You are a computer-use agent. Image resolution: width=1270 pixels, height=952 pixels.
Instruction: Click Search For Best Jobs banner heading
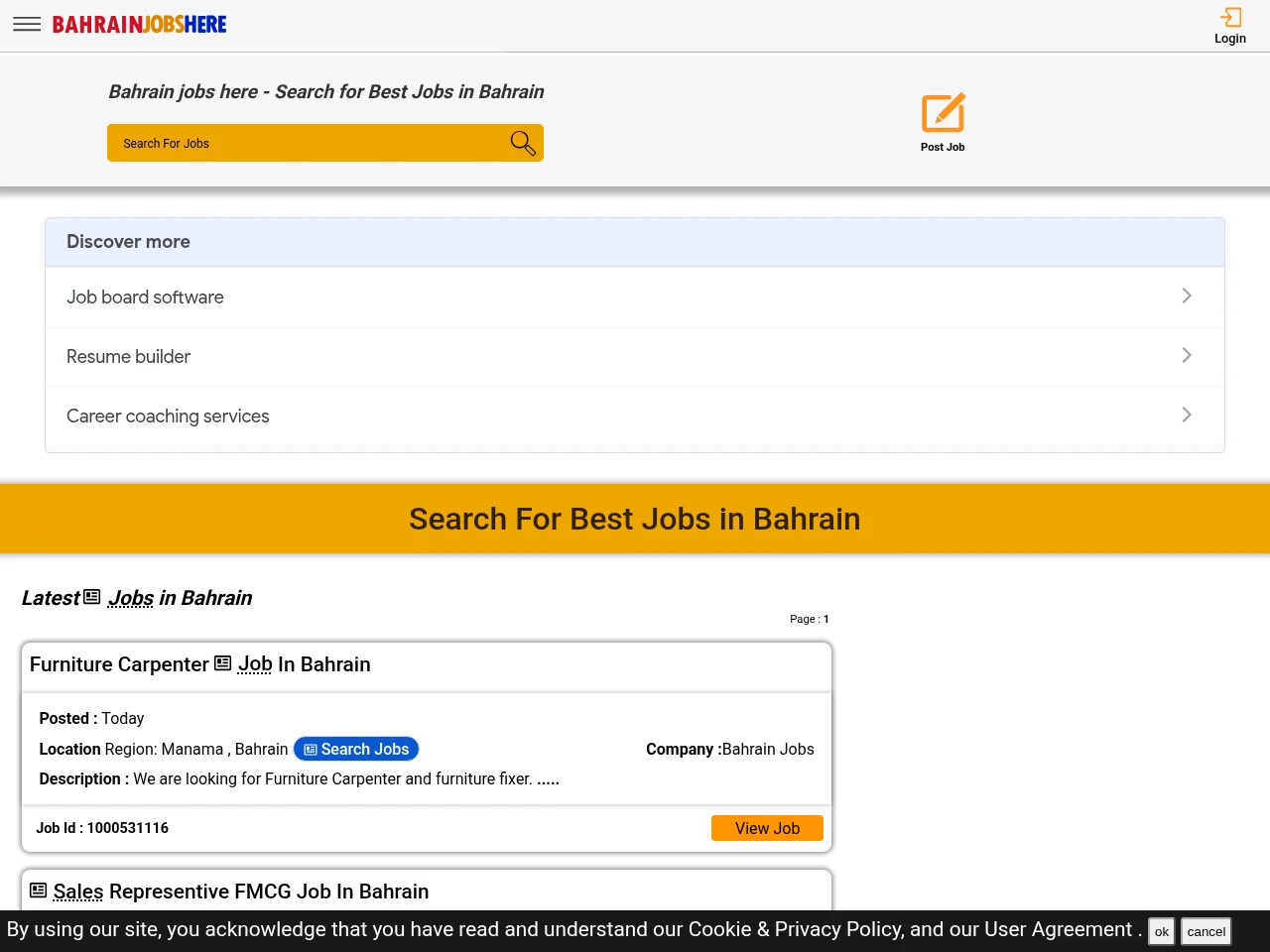pos(635,519)
